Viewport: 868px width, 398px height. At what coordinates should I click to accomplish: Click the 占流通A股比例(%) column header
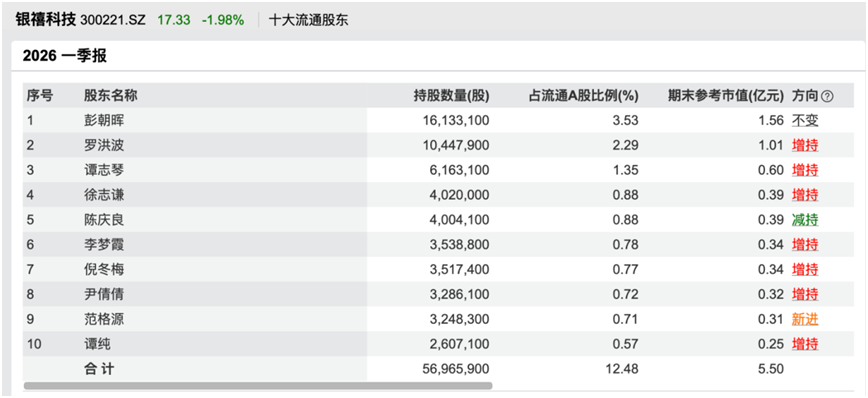click(583, 96)
